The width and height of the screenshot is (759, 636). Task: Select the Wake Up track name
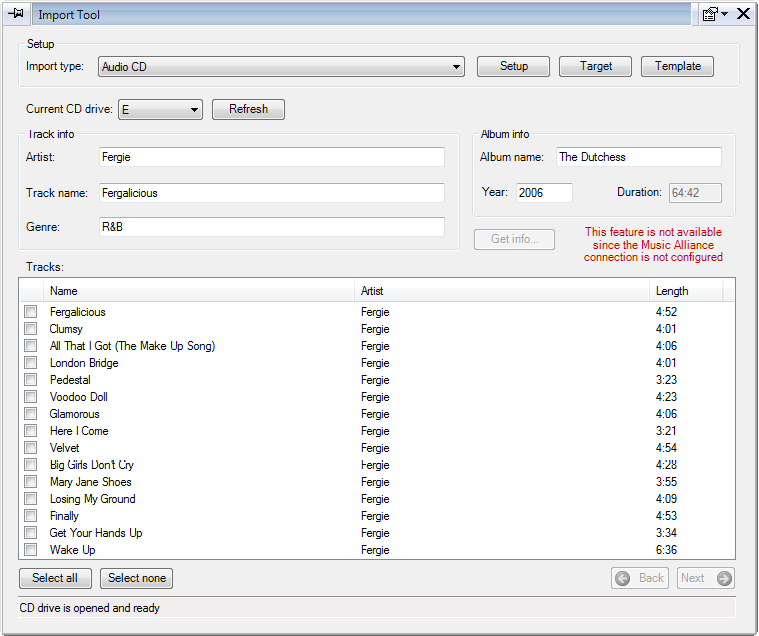point(73,550)
